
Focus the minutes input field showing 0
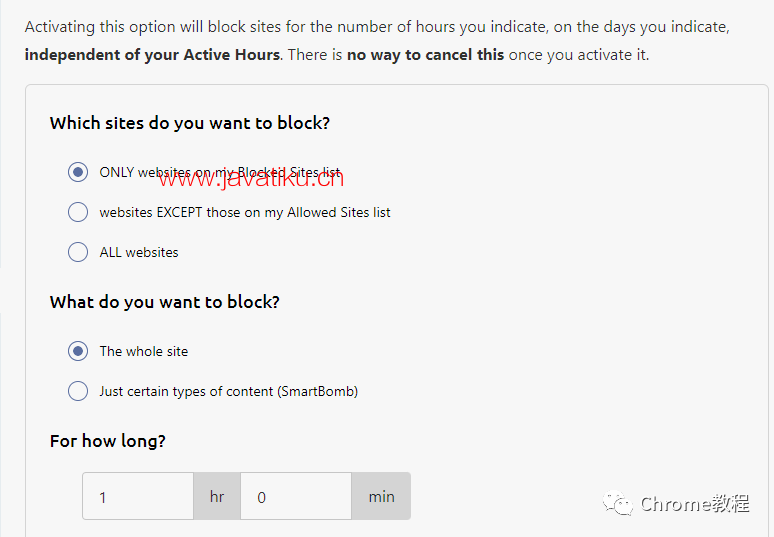coord(296,496)
